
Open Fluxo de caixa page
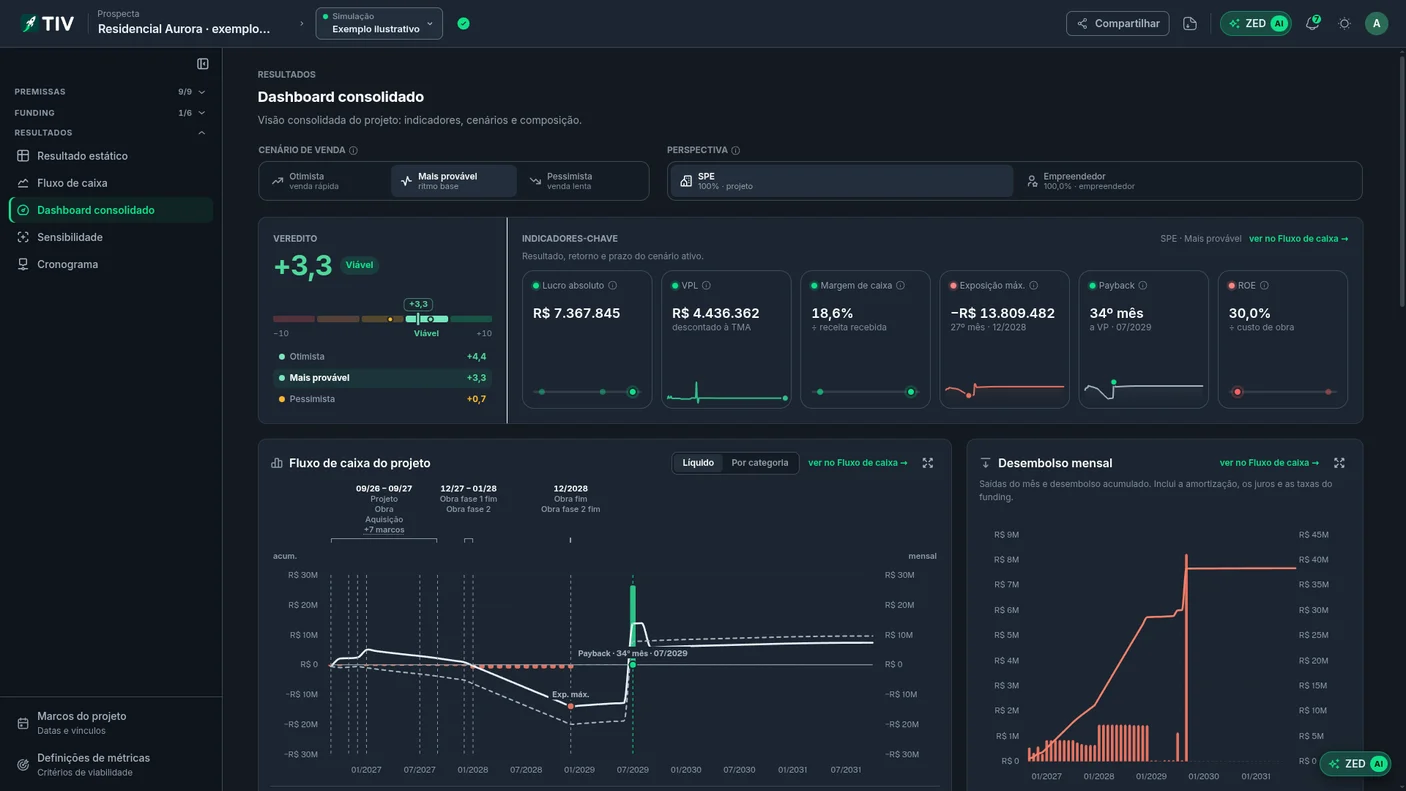click(x=111, y=183)
